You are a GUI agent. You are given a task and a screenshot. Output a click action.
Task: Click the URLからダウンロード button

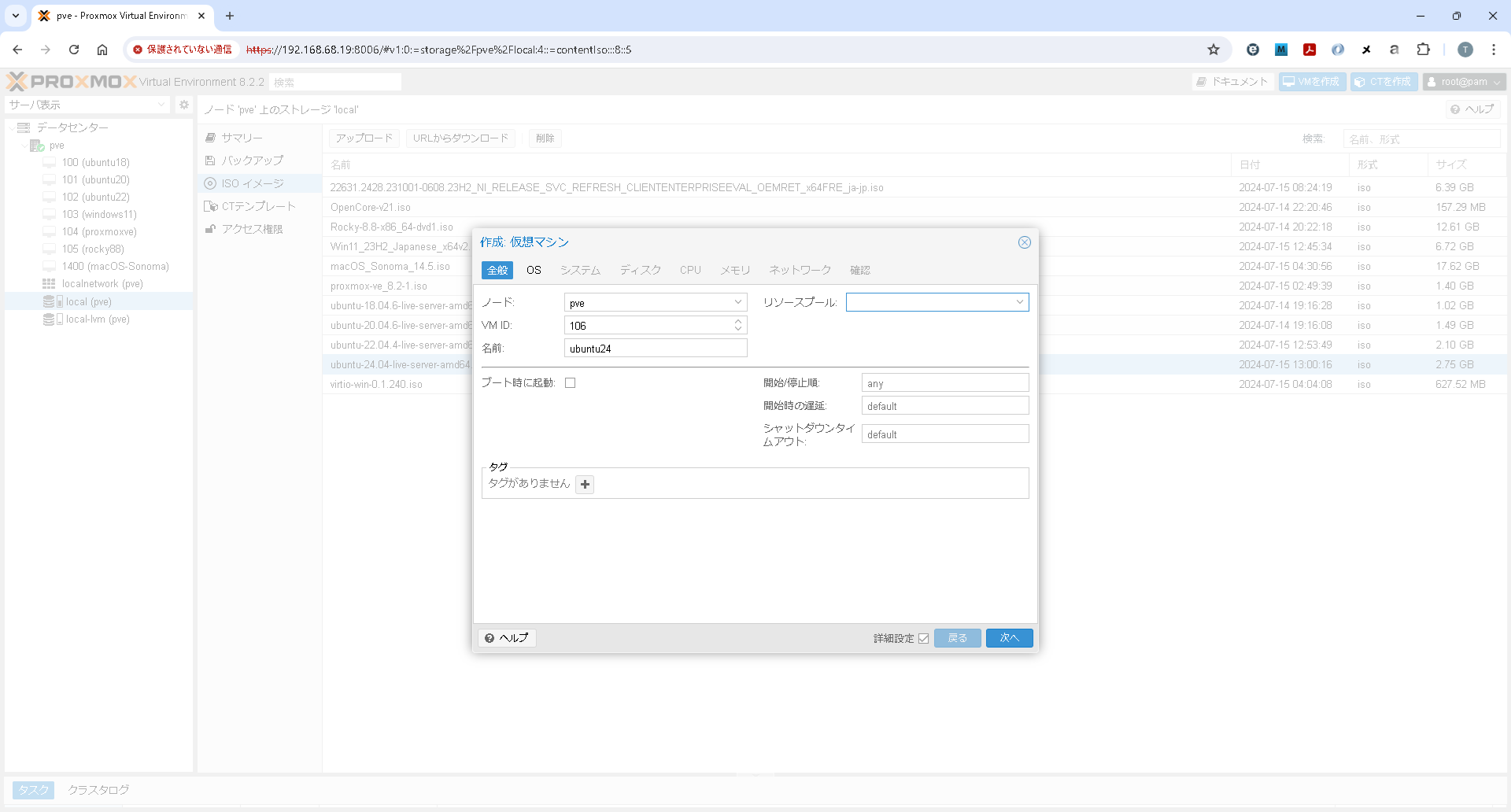pos(461,138)
